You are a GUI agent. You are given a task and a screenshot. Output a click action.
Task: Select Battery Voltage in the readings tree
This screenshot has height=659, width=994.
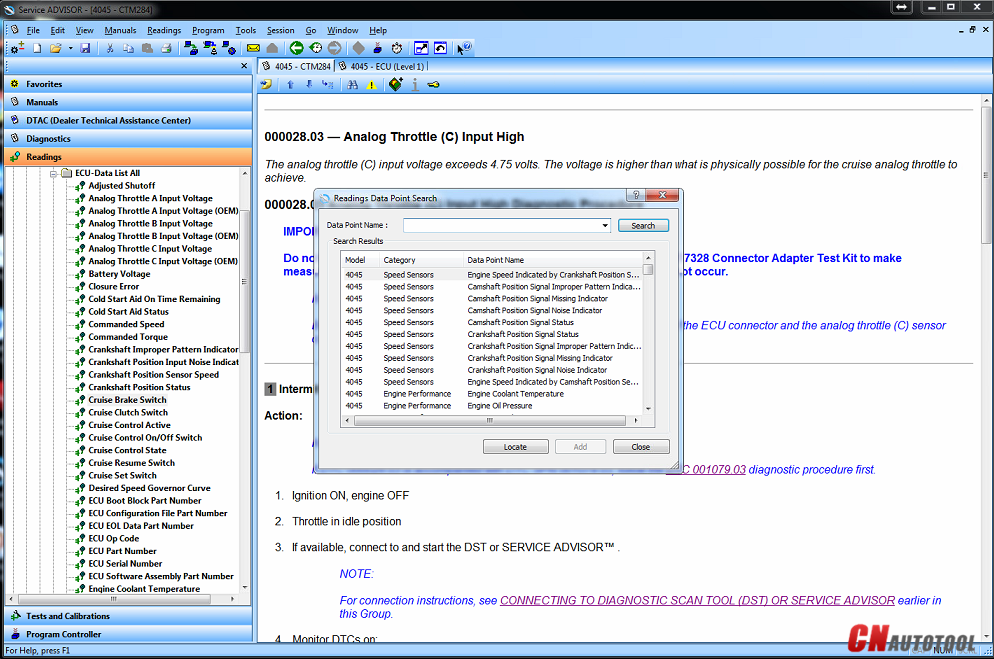coord(119,274)
